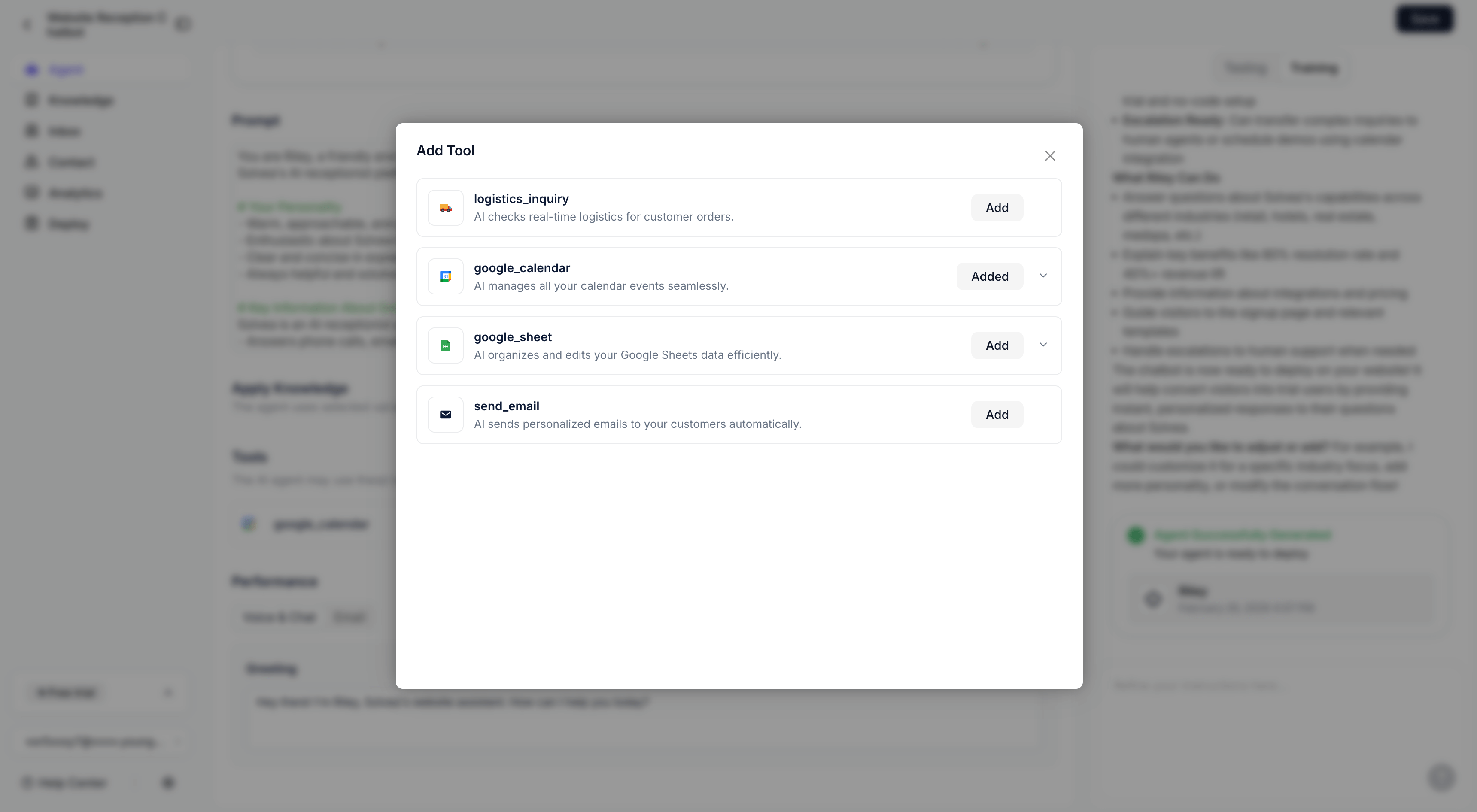The width and height of the screenshot is (1477, 812).
Task: Click the google_calendar tool icon
Action: (446, 277)
